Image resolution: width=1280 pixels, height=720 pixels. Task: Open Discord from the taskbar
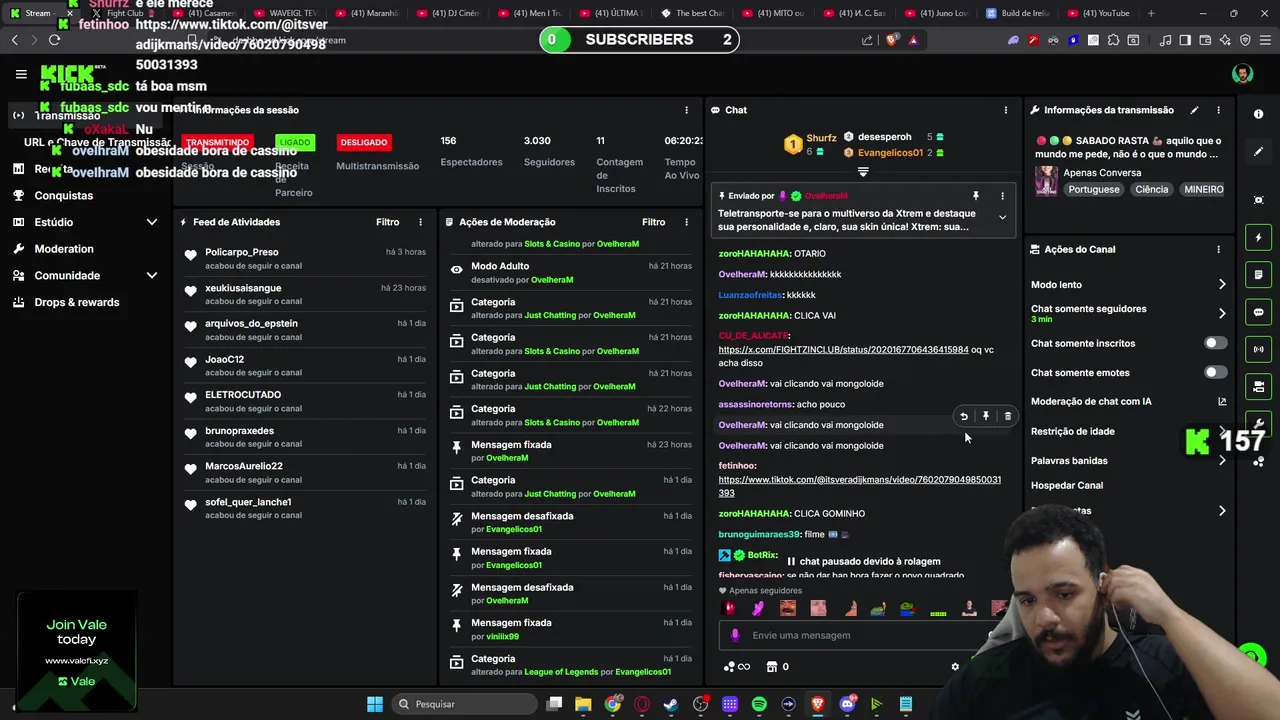coord(847,704)
